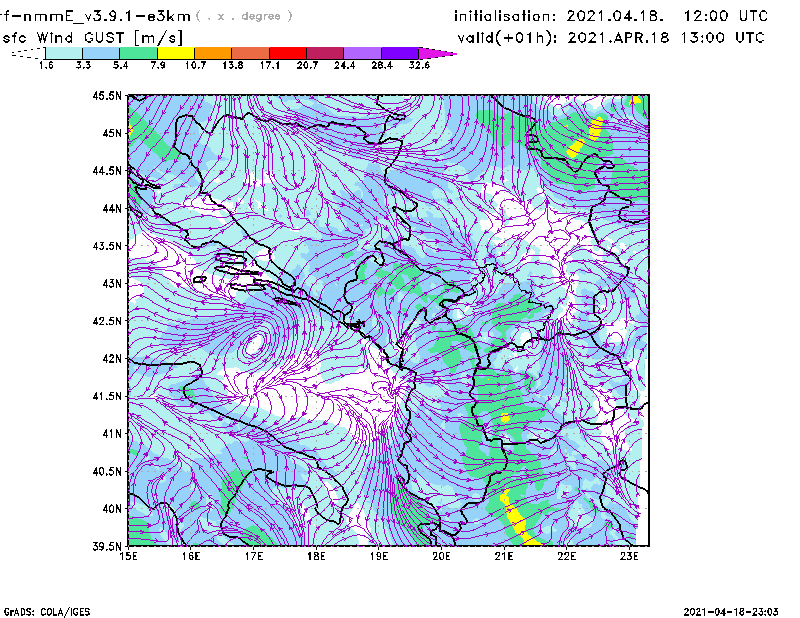Viewport: 800px width, 618px height.
Task: Select the legend value 10.7
Action: click(195, 65)
